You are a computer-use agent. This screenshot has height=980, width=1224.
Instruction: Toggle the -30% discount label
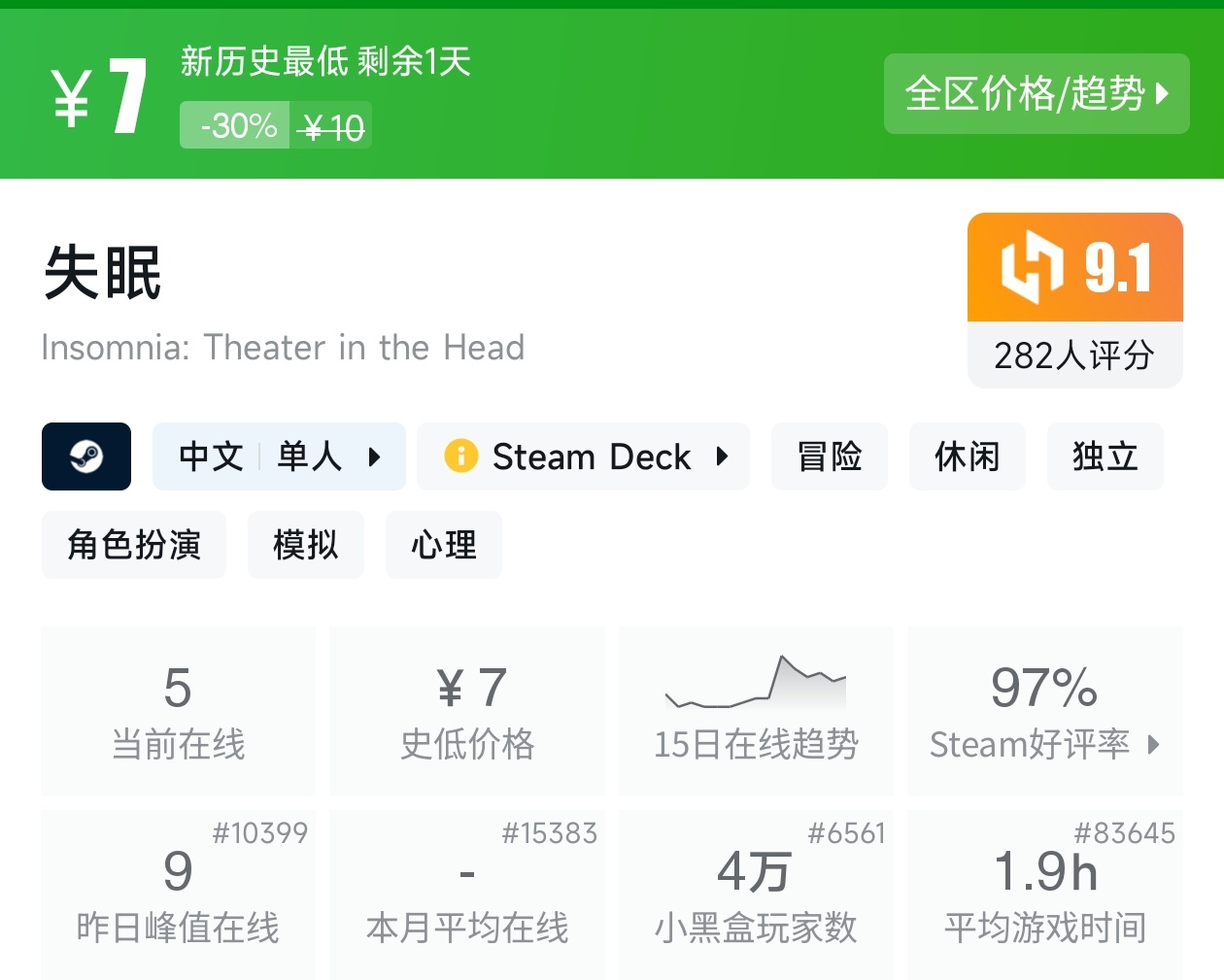(x=233, y=125)
